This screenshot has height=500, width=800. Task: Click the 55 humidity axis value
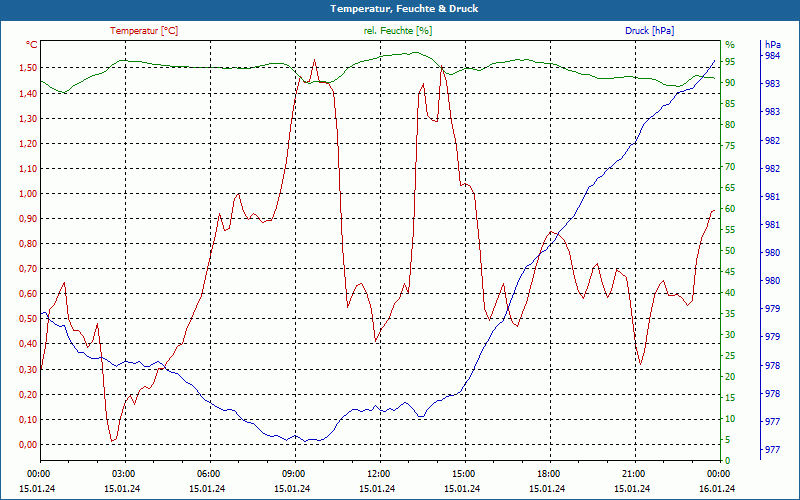coord(730,230)
